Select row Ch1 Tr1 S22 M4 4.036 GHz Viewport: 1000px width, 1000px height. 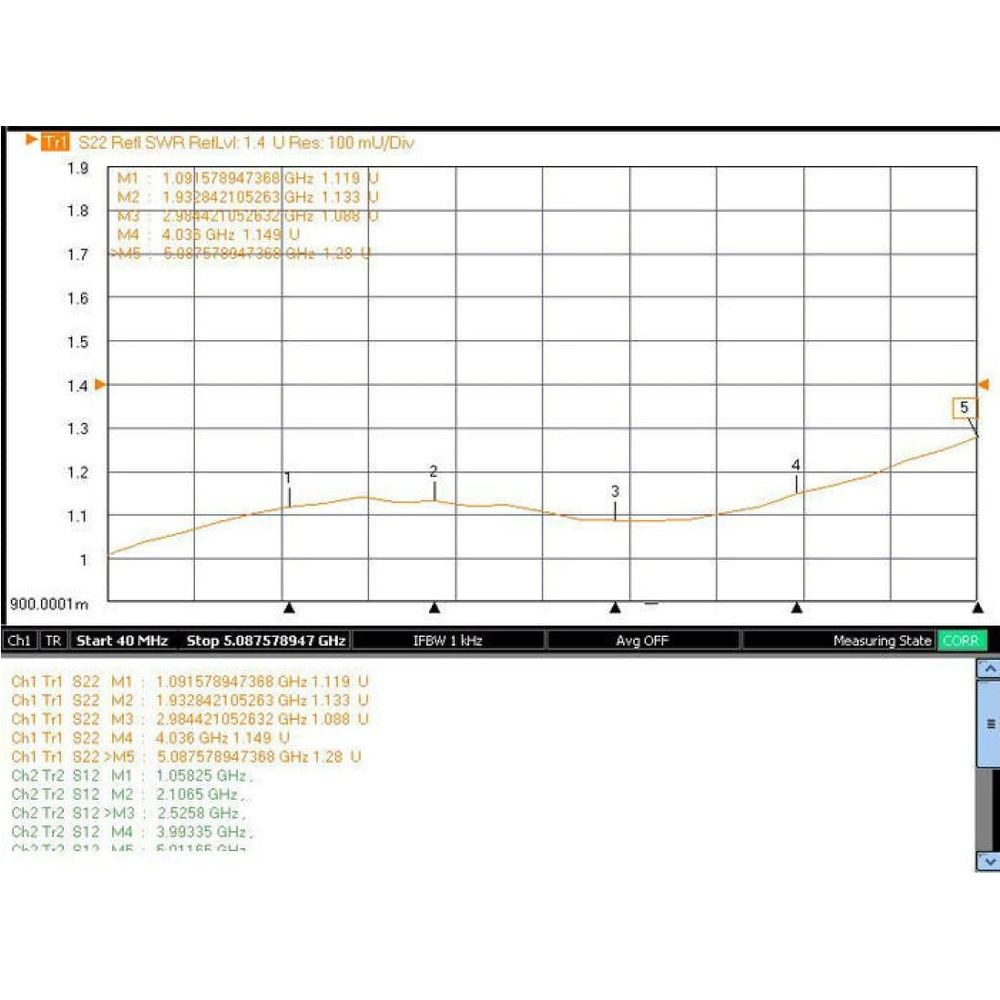pyautogui.click(x=151, y=738)
